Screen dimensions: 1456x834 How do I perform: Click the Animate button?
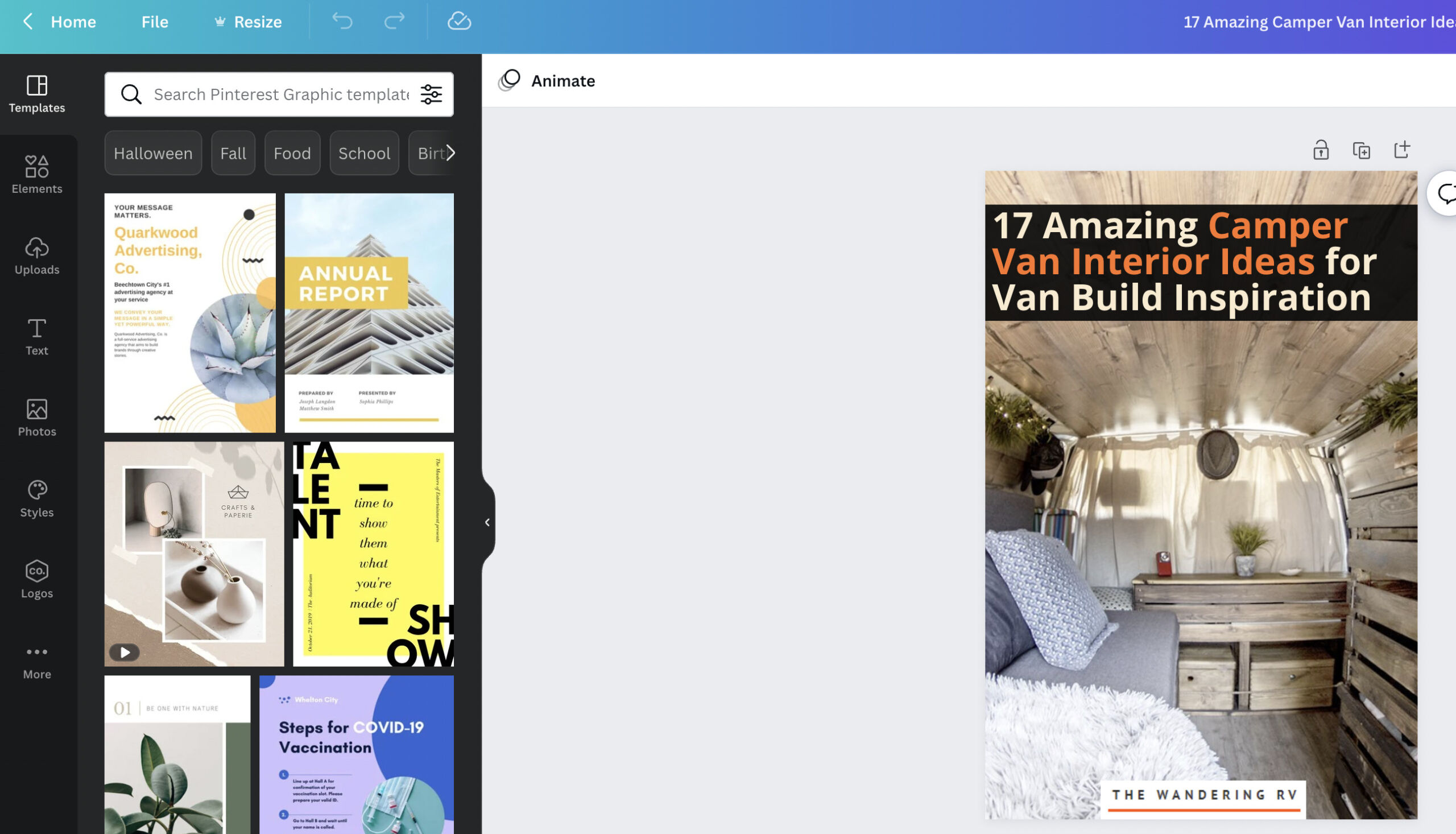(547, 80)
